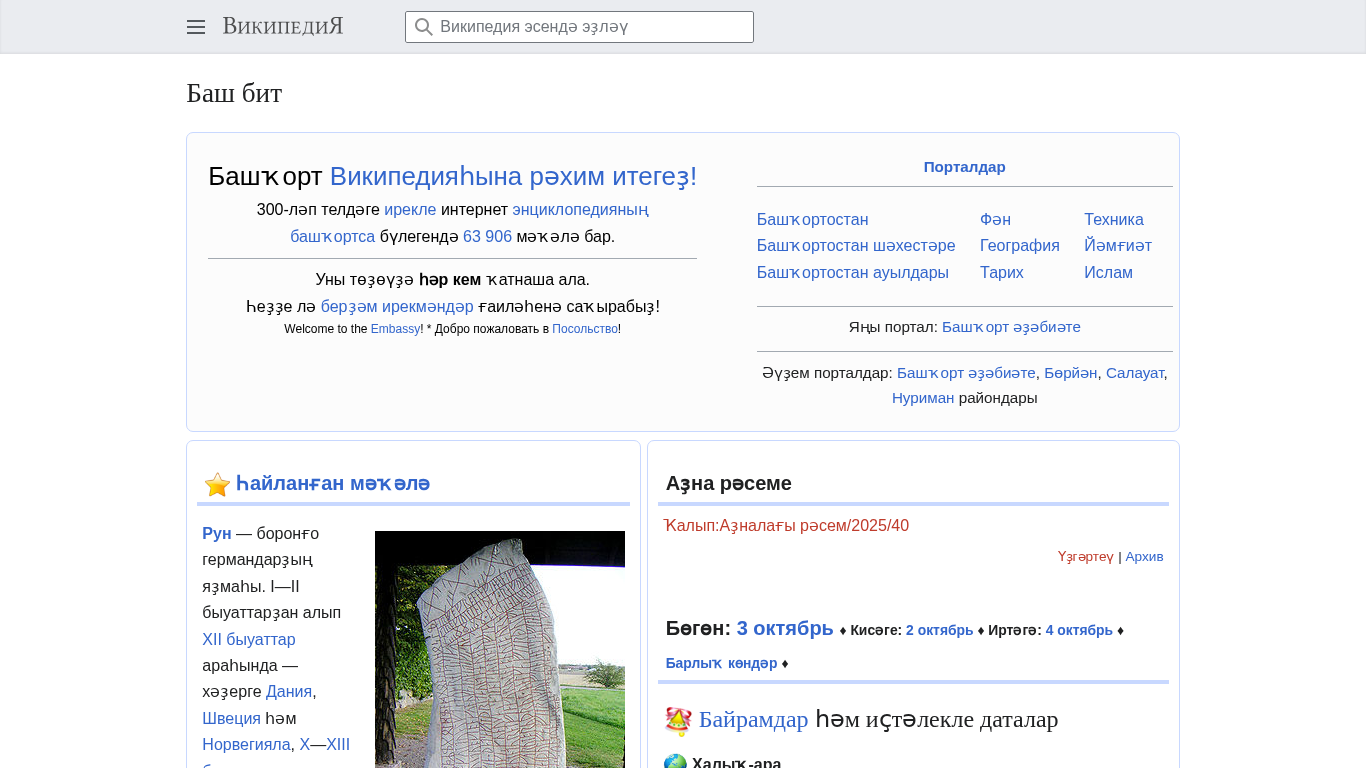
Task: Open the Архив link
Action: coord(1144,557)
